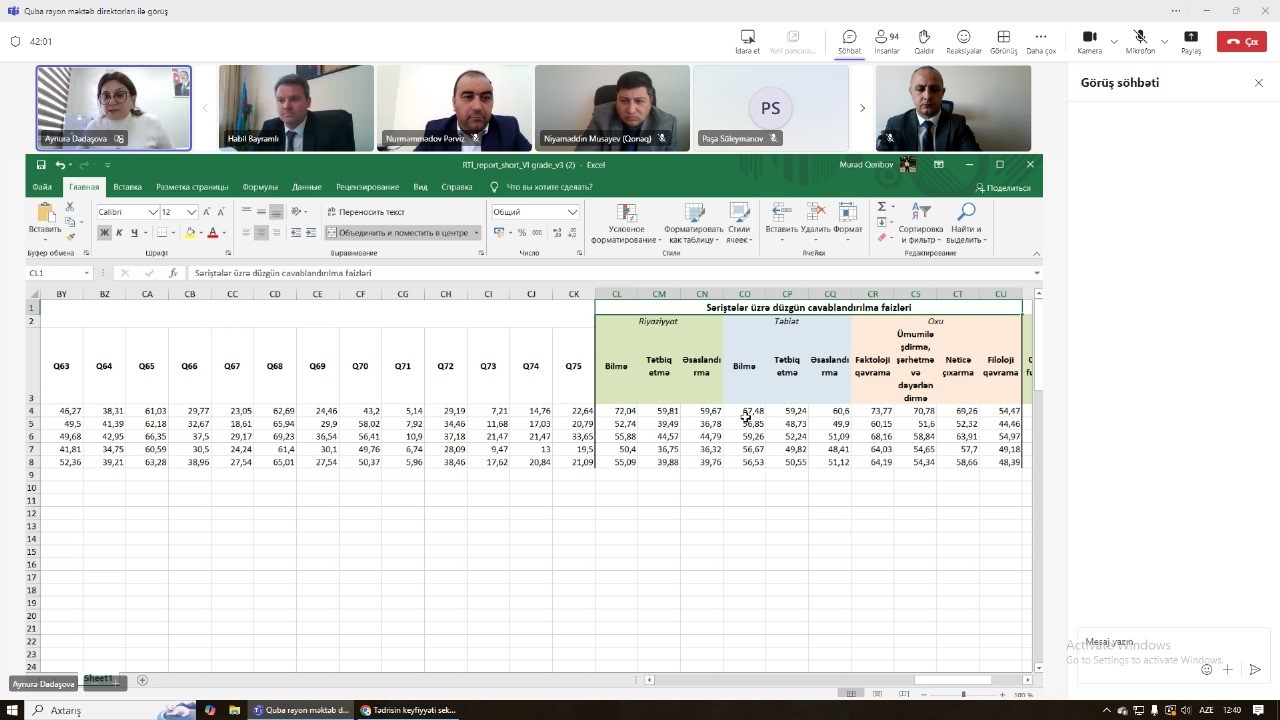Open the Общий number format dropdown

(572, 212)
